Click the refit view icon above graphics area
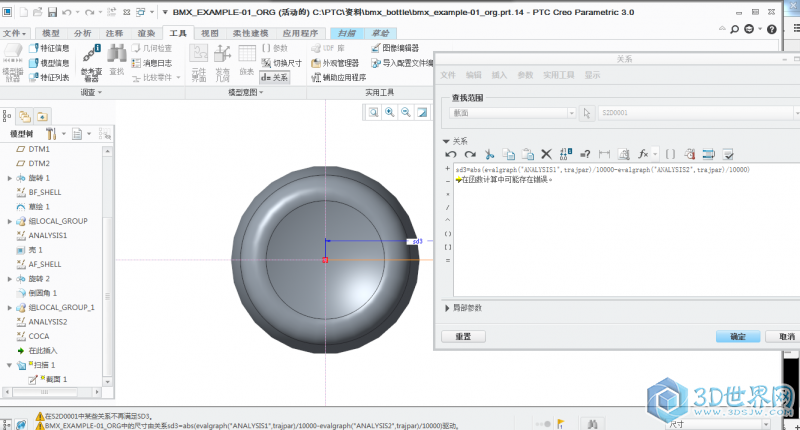This screenshot has height=430, width=800. 374,112
